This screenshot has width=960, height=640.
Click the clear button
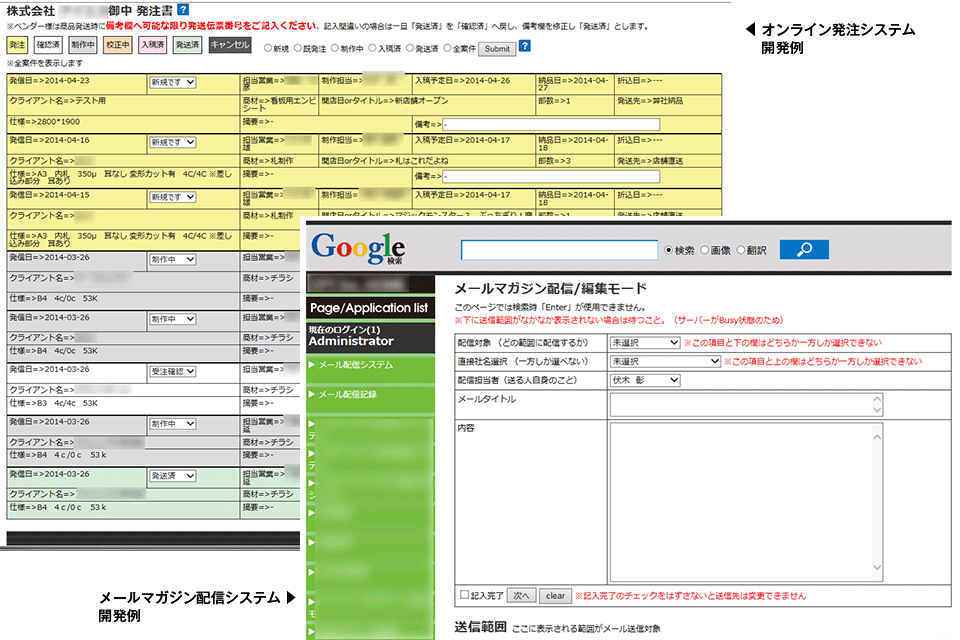pyautogui.click(x=555, y=596)
